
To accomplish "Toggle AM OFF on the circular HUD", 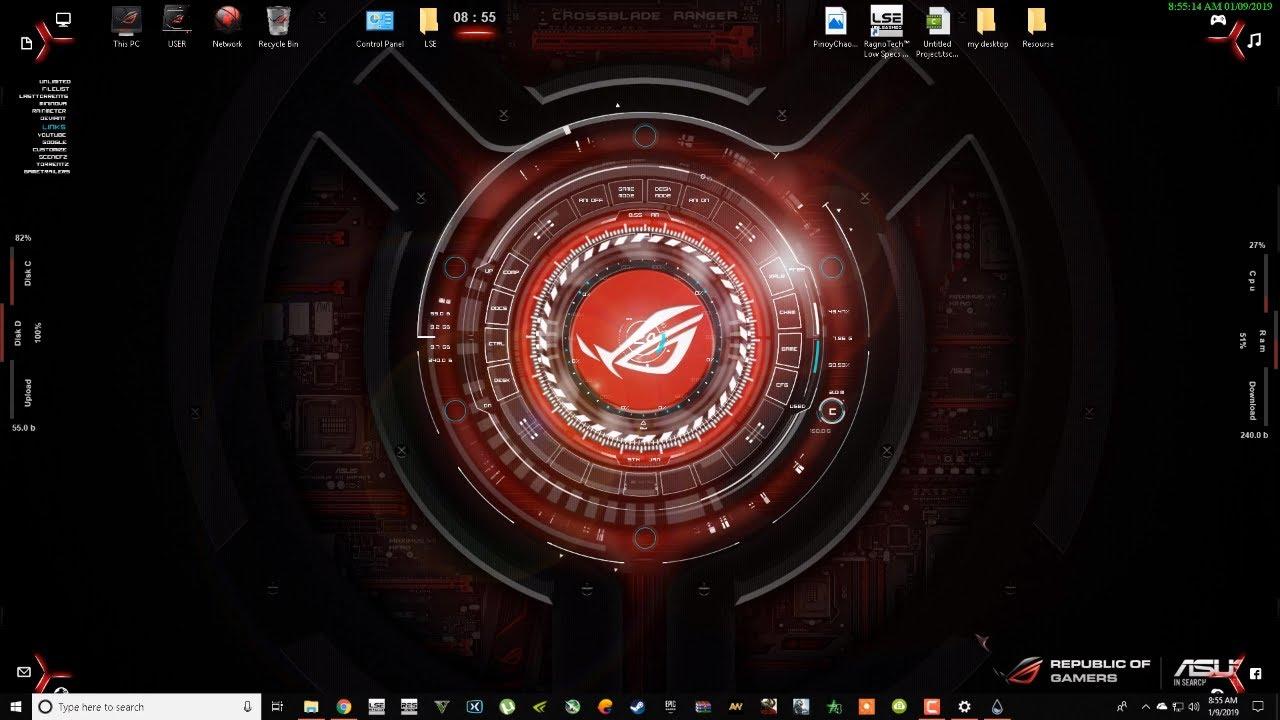I will (x=591, y=198).
